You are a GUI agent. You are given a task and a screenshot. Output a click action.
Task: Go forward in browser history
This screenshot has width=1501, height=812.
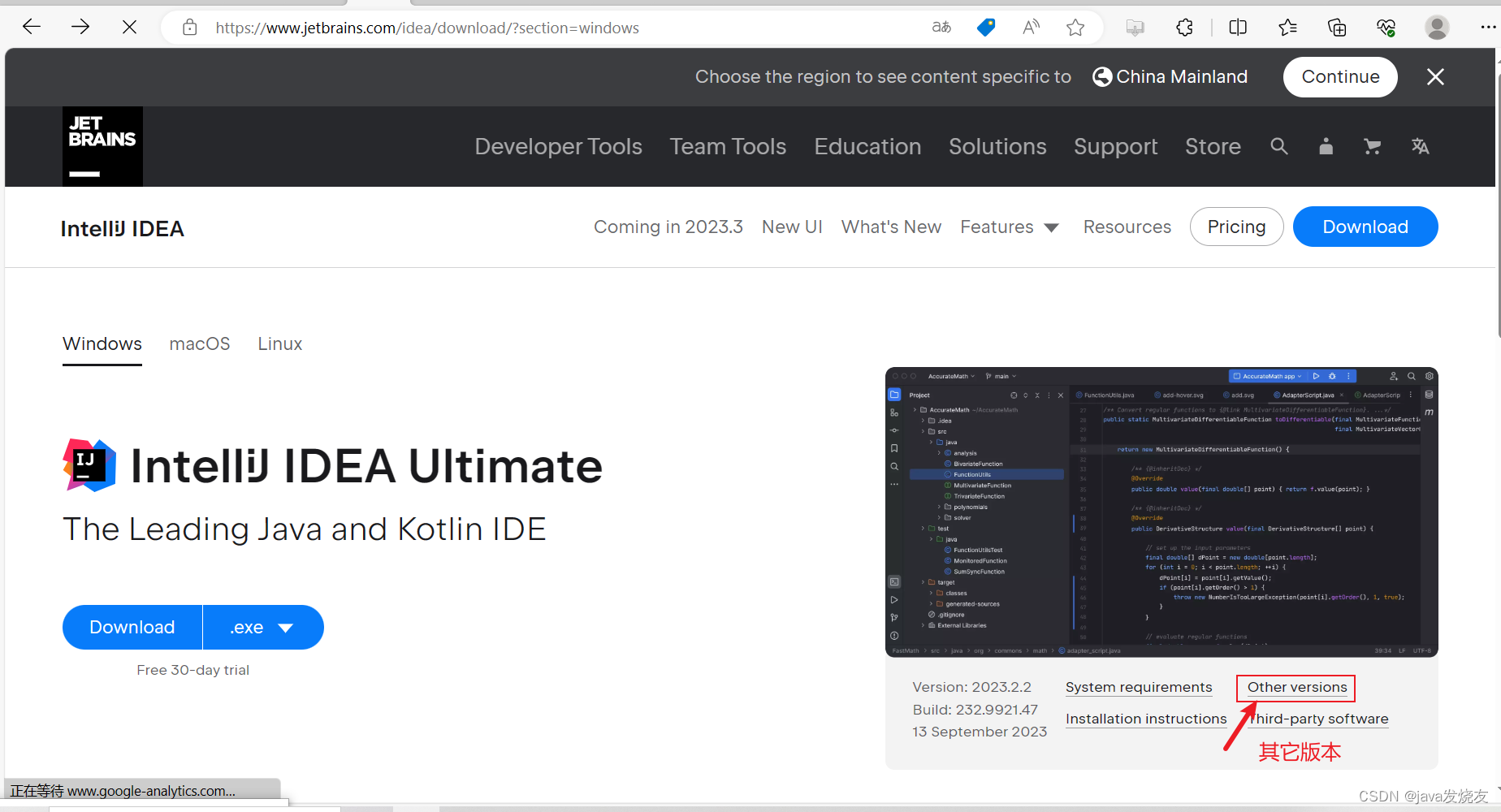pyautogui.click(x=80, y=28)
